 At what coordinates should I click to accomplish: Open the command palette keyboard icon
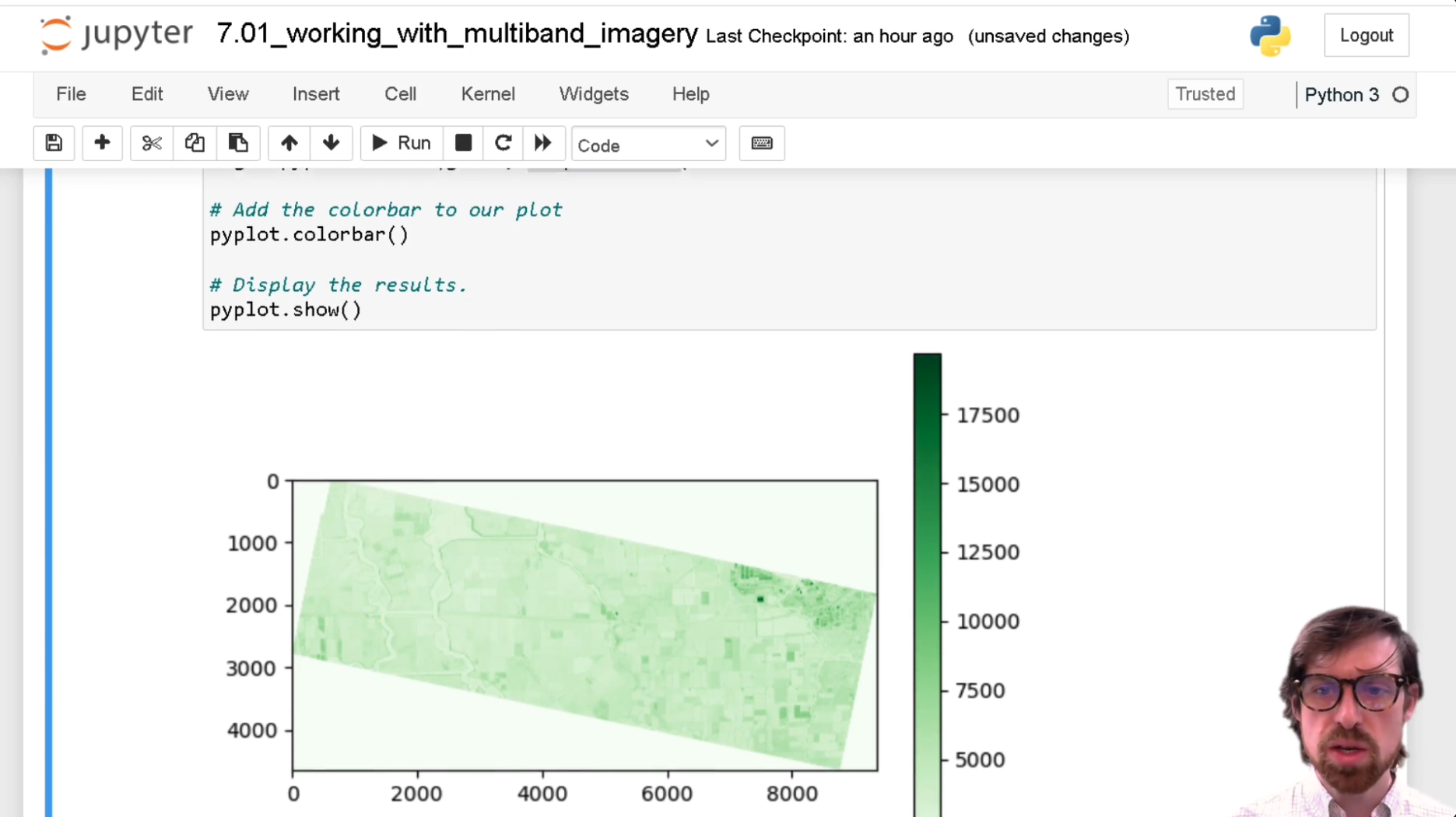(762, 143)
